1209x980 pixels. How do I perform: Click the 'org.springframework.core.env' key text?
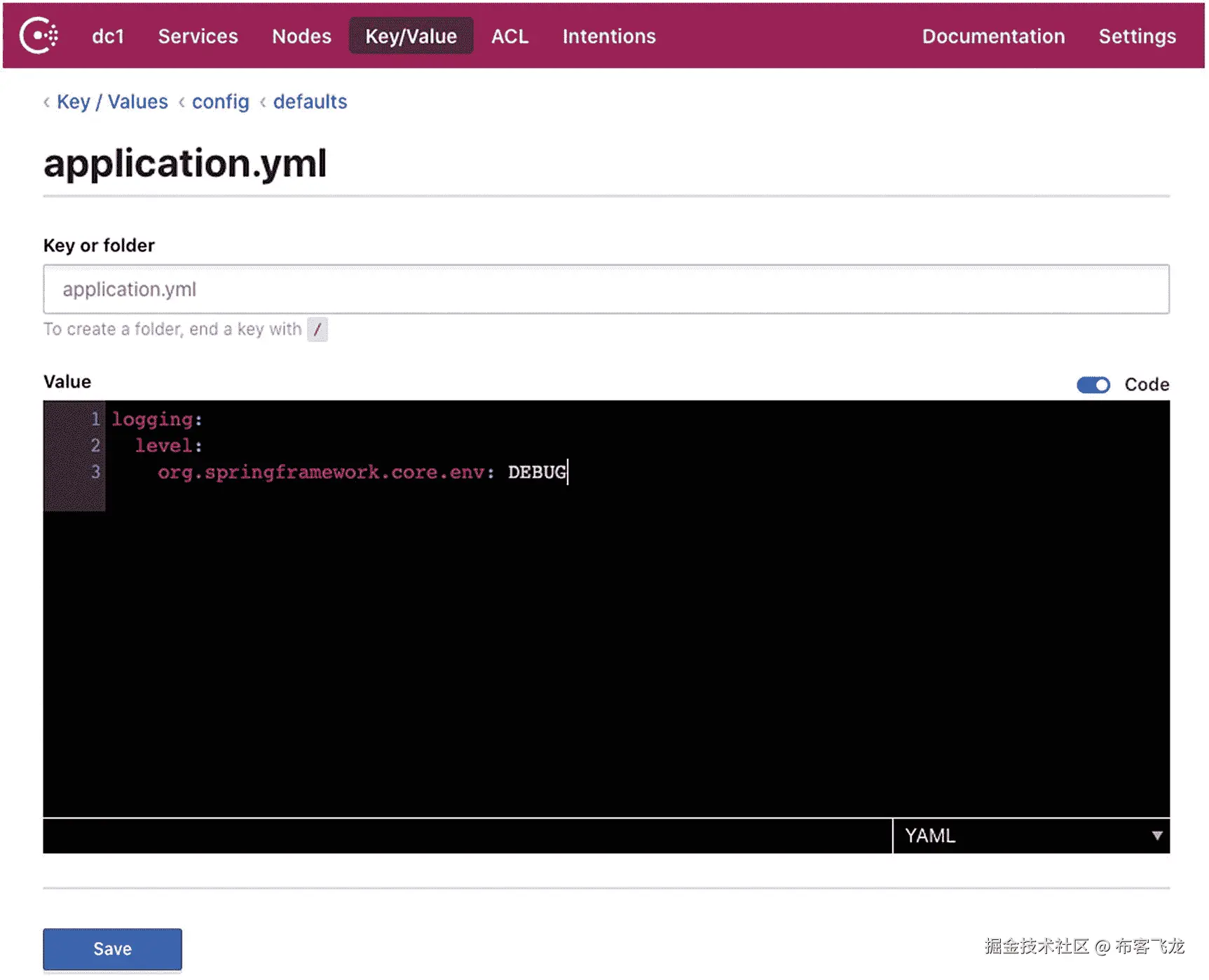[x=321, y=472]
